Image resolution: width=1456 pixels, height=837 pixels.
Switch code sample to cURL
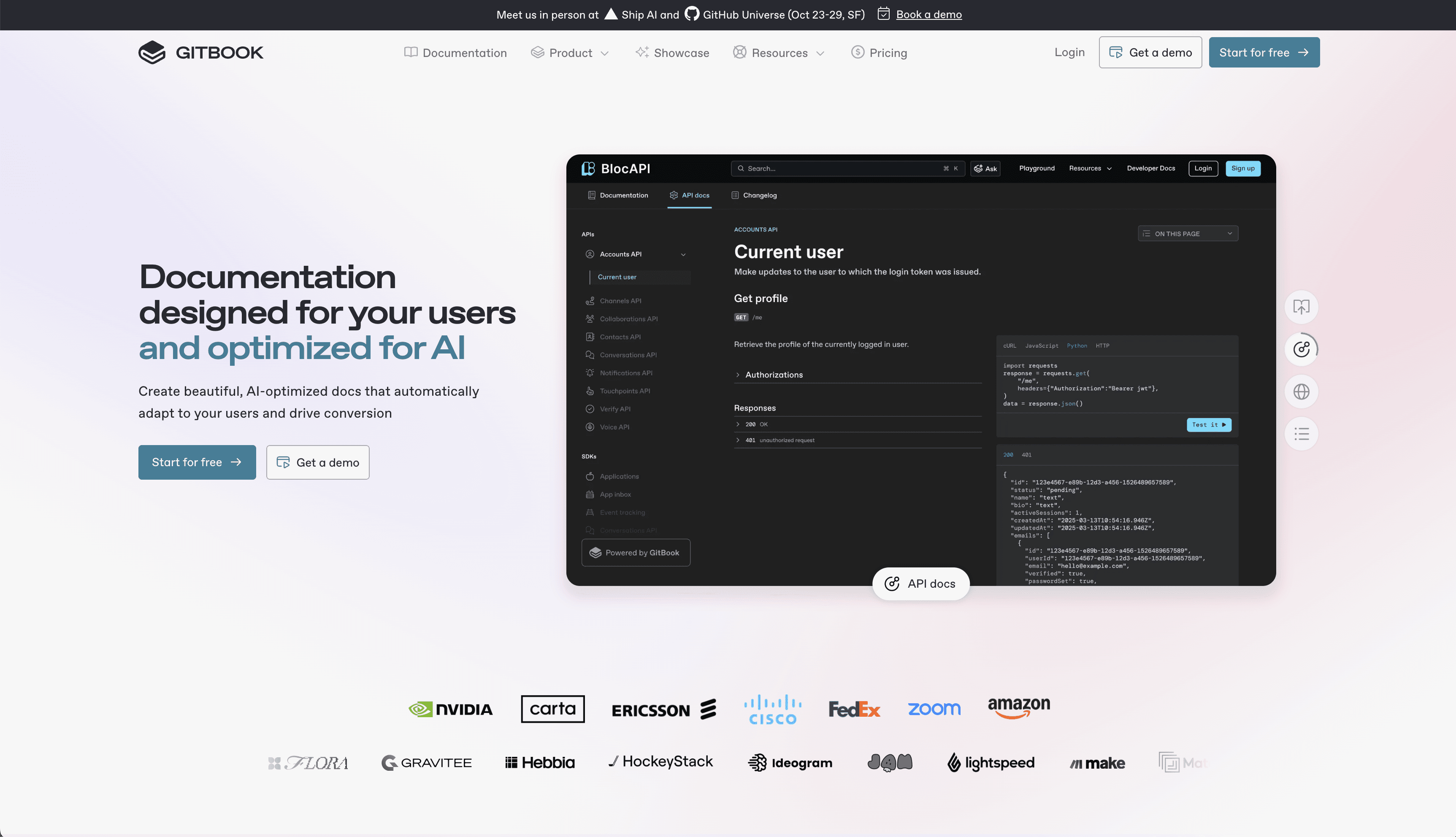pos(1009,346)
